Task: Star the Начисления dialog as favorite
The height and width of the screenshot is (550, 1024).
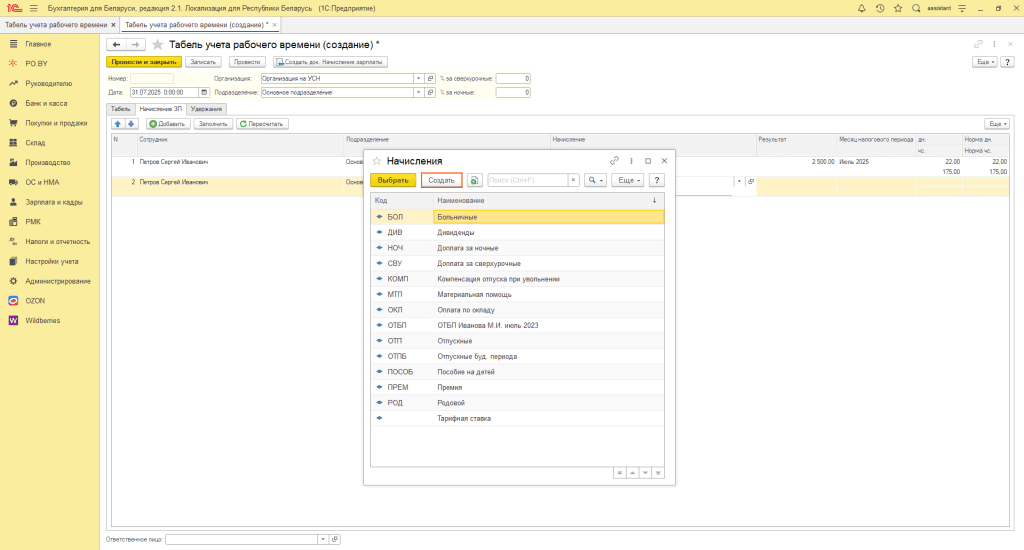Action: pos(377,161)
